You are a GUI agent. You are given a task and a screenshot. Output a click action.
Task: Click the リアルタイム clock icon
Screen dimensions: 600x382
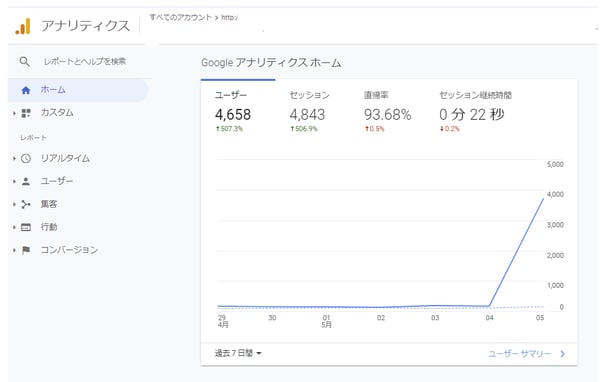(26, 158)
